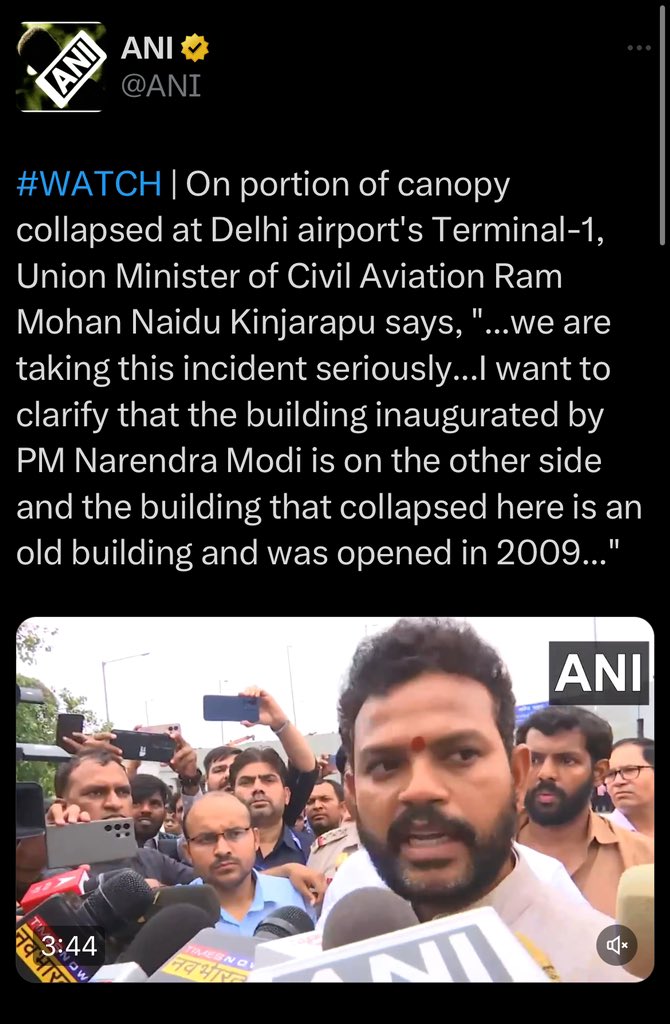Click the blue smartphone held above the crowd
This screenshot has width=670, height=1024.
pyautogui.click(x=231, y=708)
